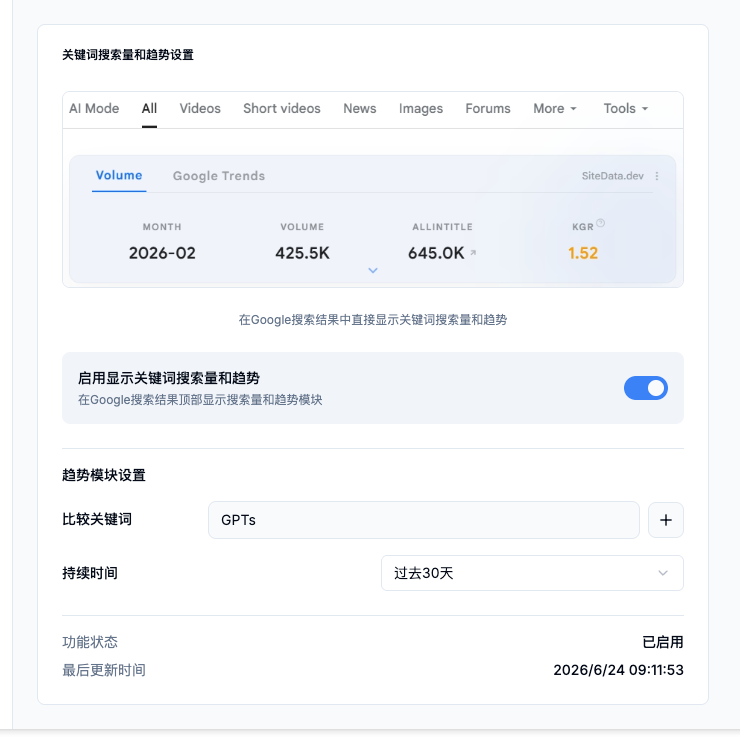
Task: Open allintitle external link arrow
Action: [473, 253]
